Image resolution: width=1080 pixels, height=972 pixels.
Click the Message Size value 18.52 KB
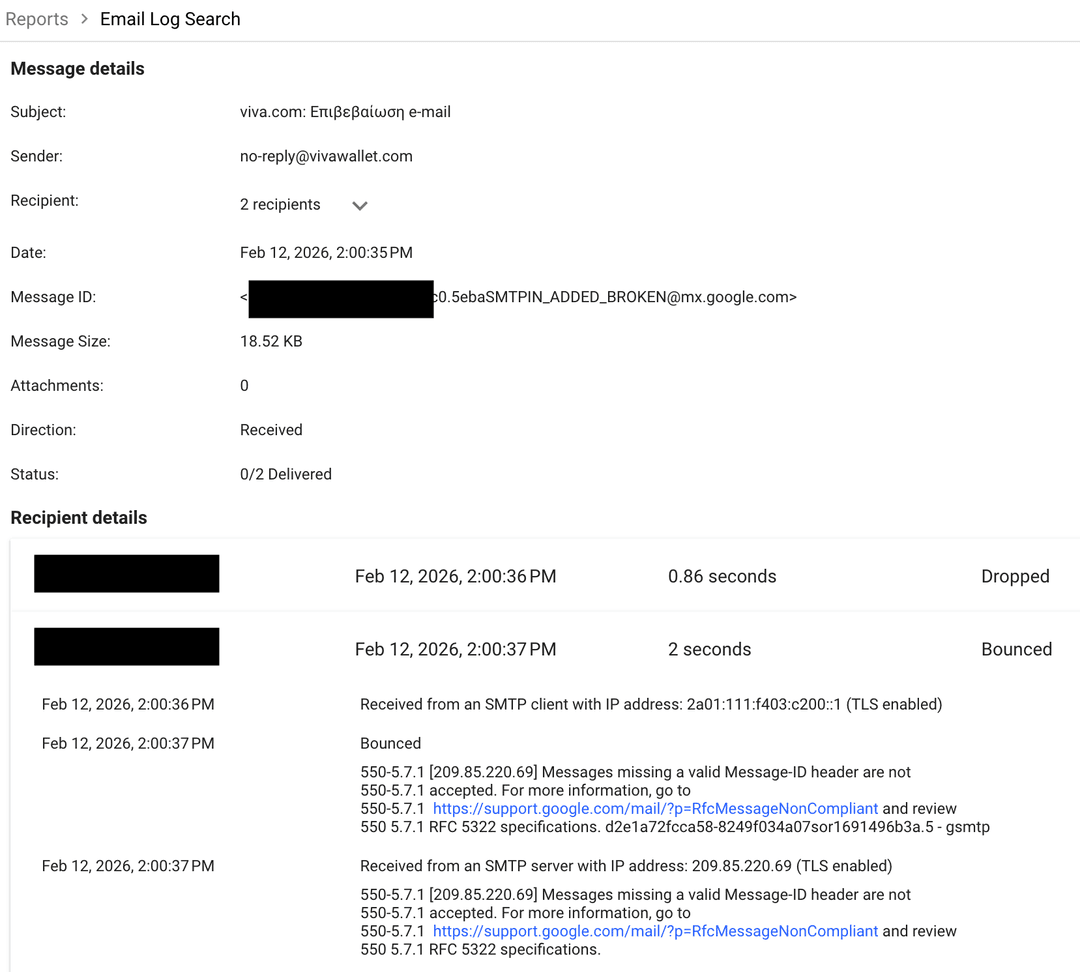coord(271,340)
